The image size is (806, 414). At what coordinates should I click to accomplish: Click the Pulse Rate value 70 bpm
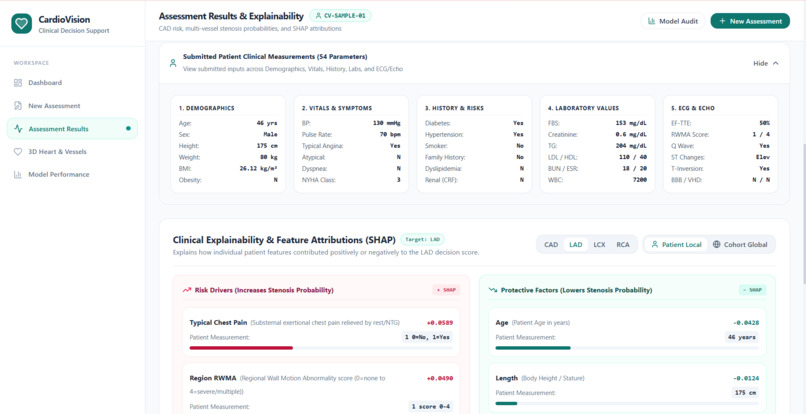(390, 135)
